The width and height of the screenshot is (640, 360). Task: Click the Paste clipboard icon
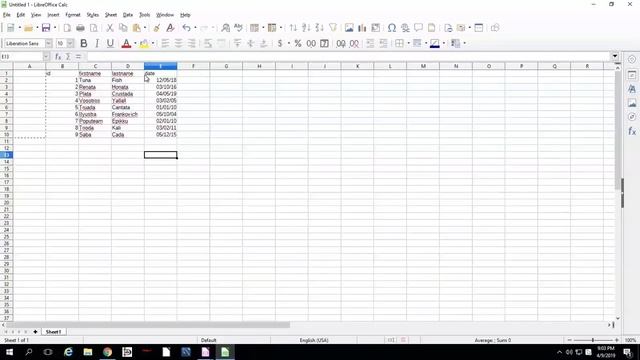137,28
